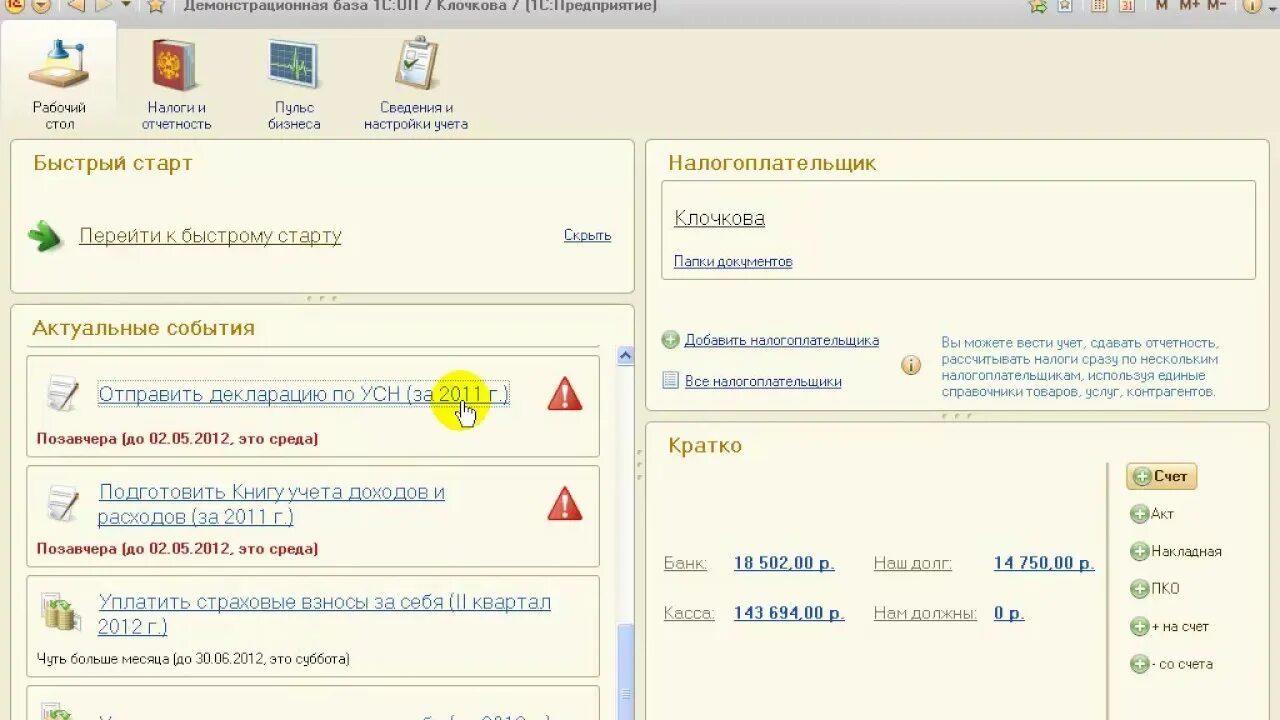Click the M- memory button in title bar
1280x720 pixels.
1216,6
